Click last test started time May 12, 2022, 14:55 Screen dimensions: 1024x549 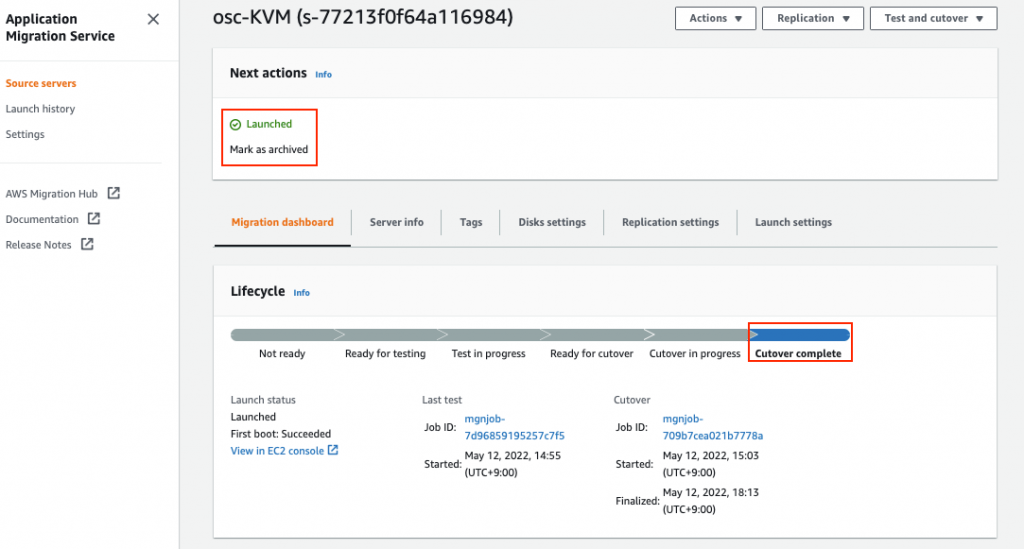513,464
